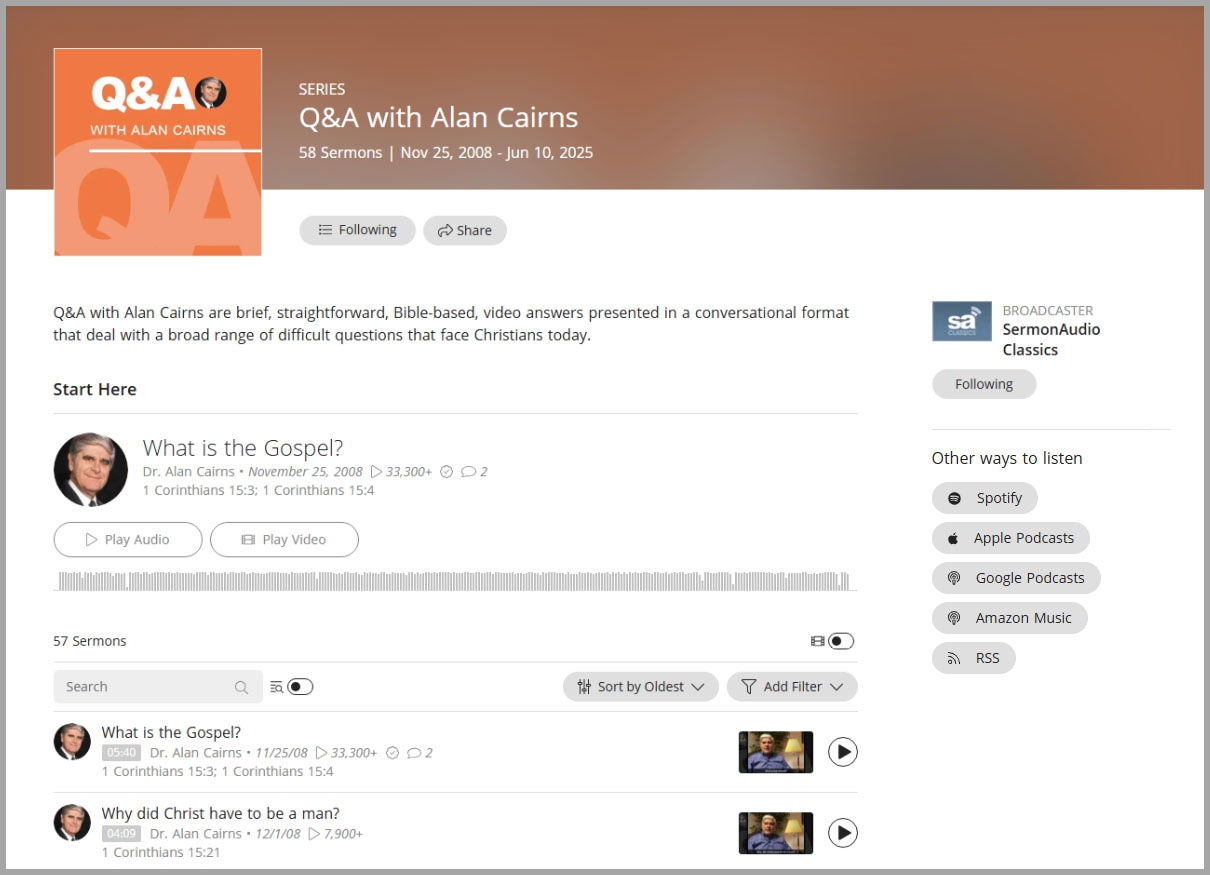The height and width of the screenshot is (875, 1210).
Task: Click the comment bubble icon on the featured sermon
Action: 468,472
